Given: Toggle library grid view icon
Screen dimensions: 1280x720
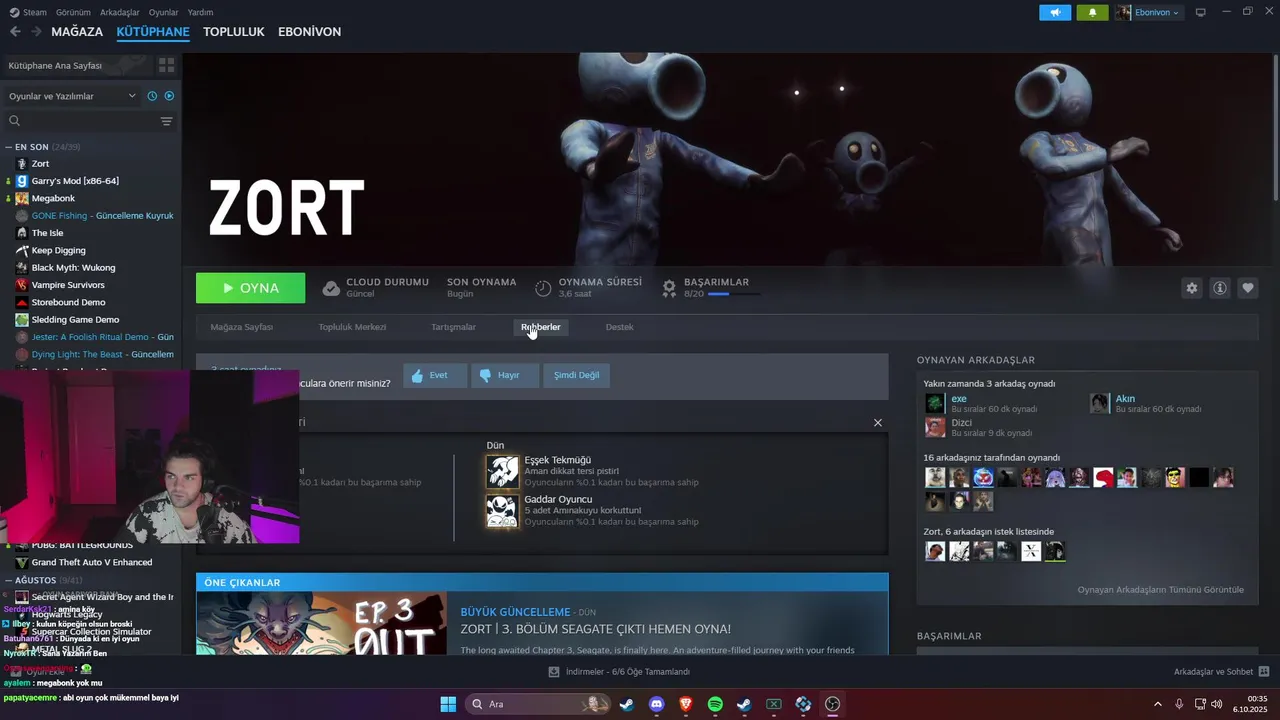Looking at the screenshot, I should [166, 65].
